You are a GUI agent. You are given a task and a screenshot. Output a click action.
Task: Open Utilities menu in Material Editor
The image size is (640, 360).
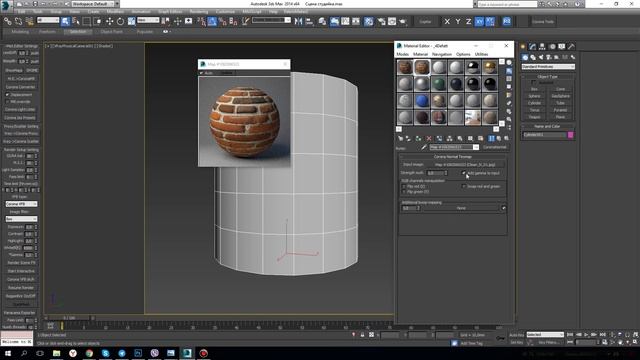[x=481, y=54]
